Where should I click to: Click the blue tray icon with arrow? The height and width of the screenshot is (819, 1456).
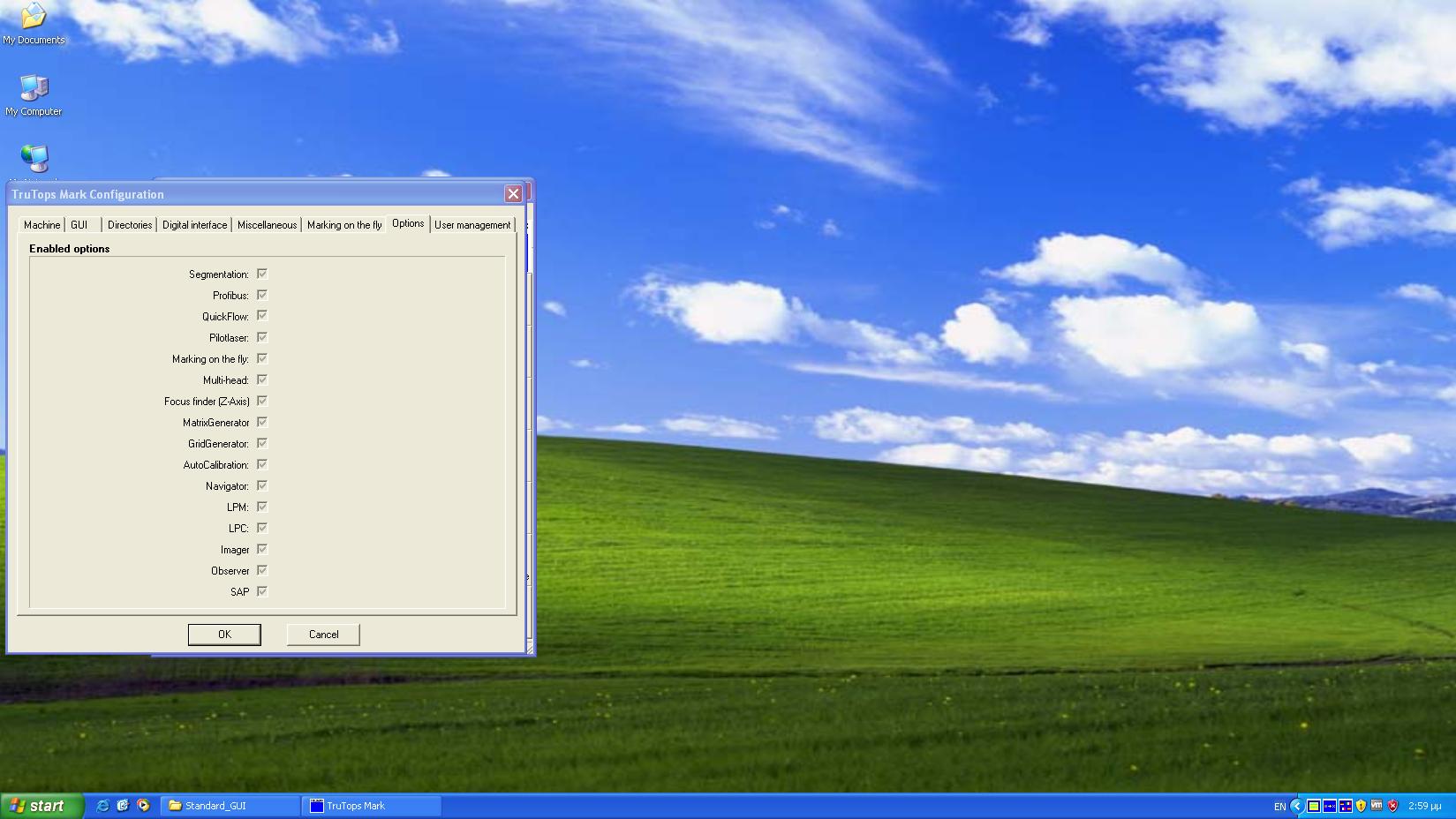(x=1330, y=806)
